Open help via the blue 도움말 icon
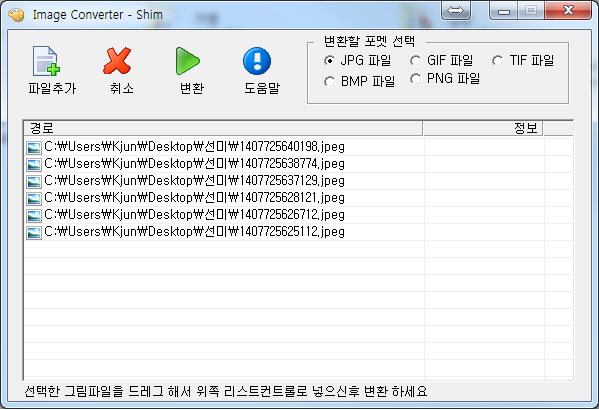 pos(257,61)
